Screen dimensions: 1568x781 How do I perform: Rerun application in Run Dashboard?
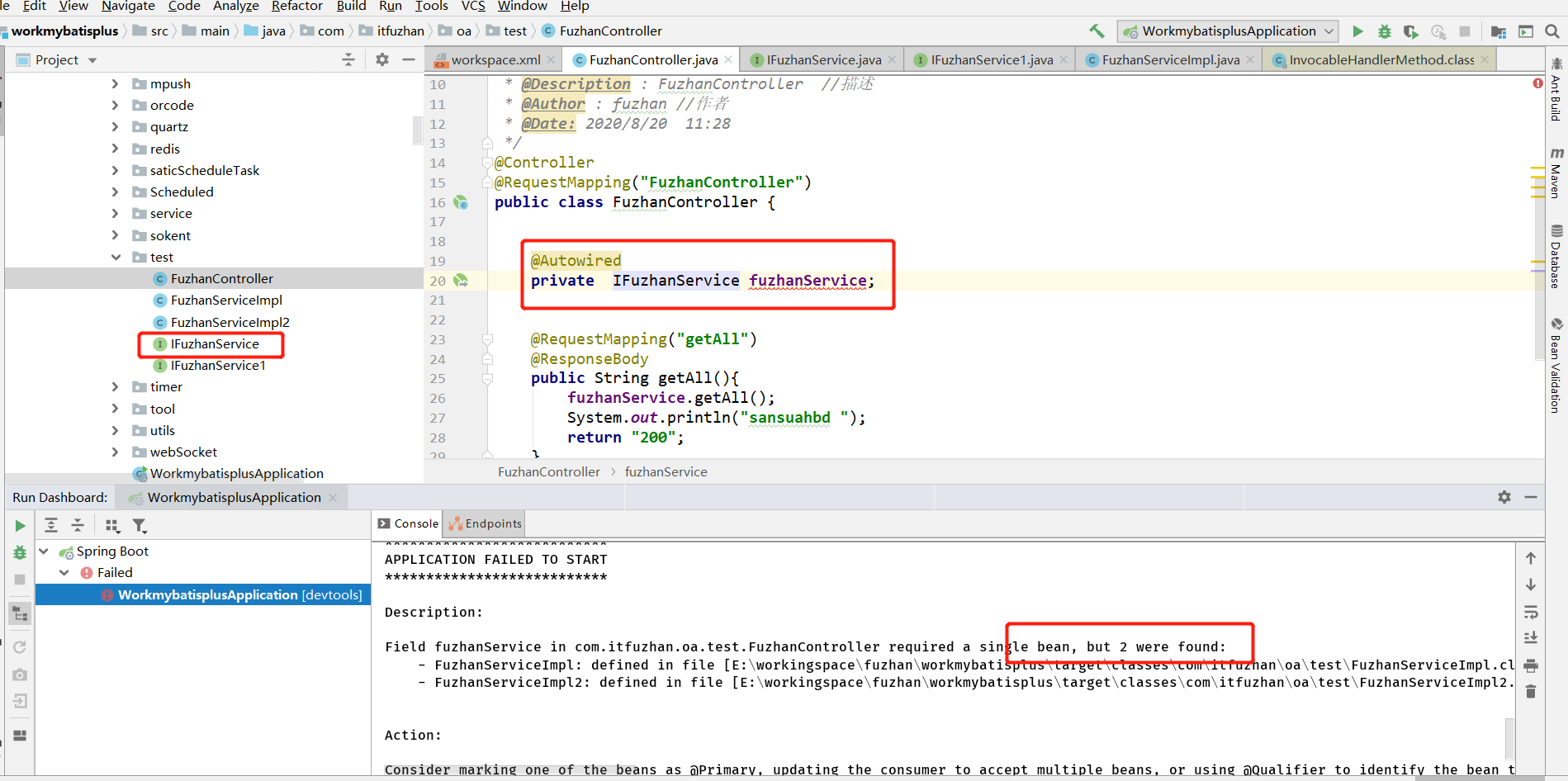(x=20, y=526)
